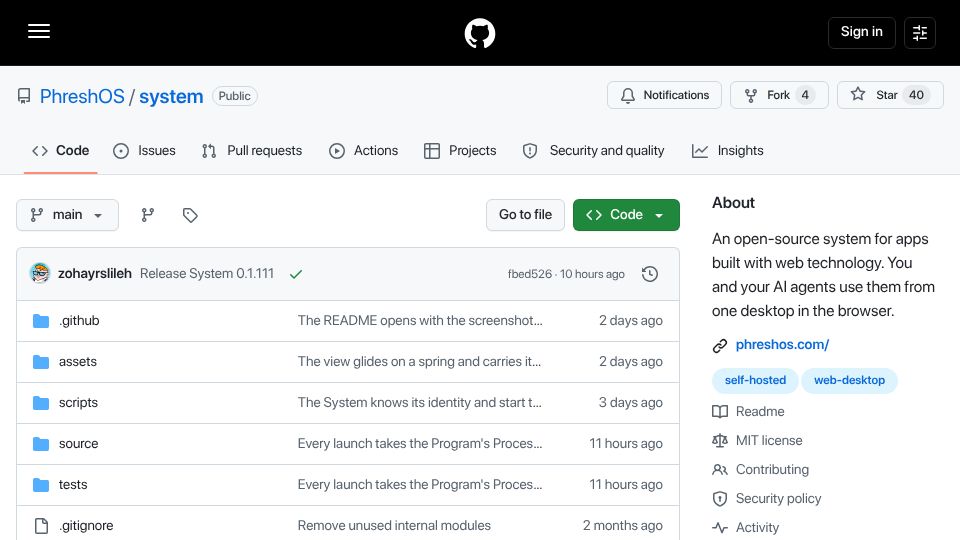This screenshot has height=540, width=960.
Task: Select the web-desktop topic tag
Action: tap(849, 380)
